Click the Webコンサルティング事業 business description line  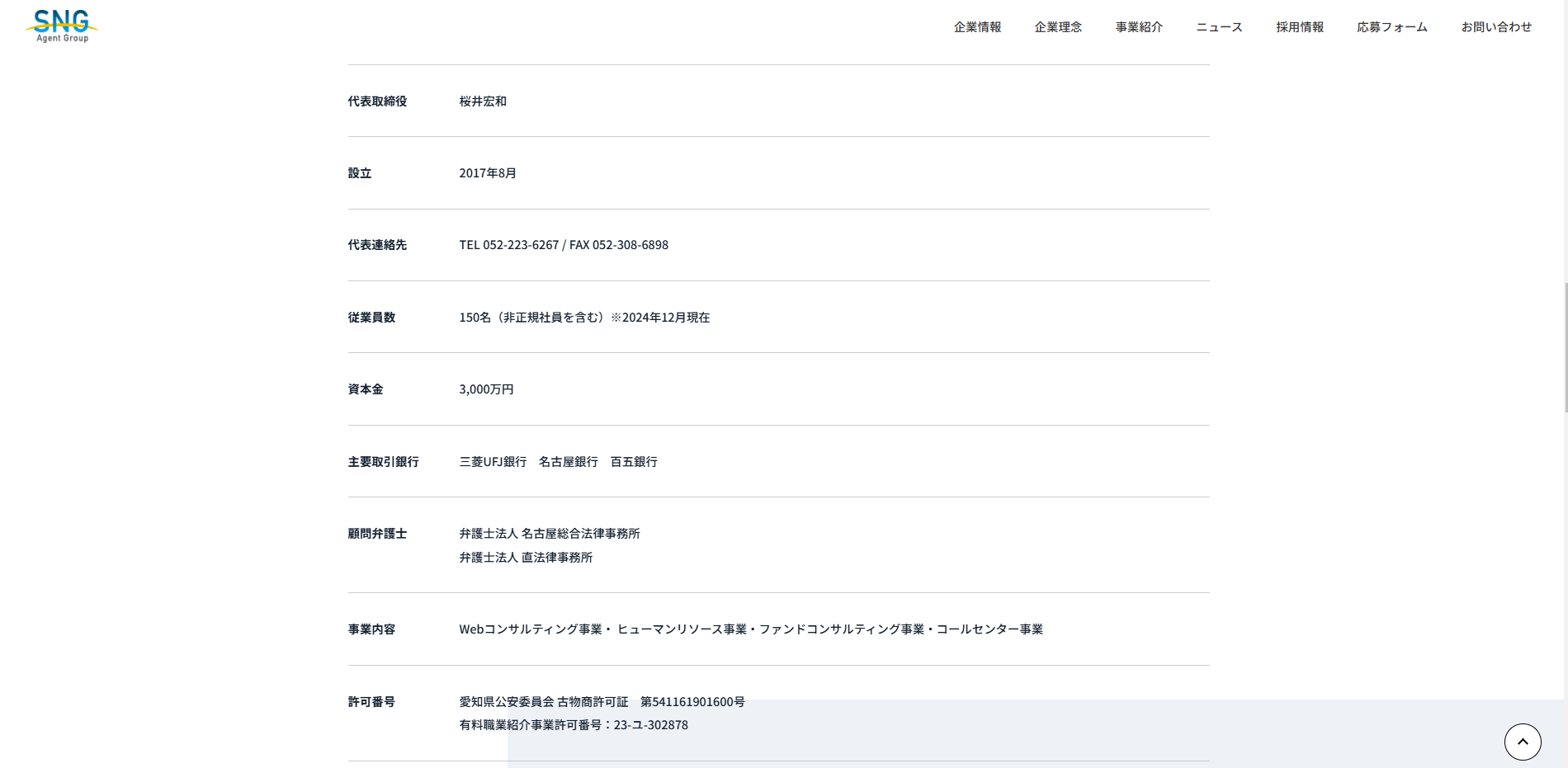(751, 629)
